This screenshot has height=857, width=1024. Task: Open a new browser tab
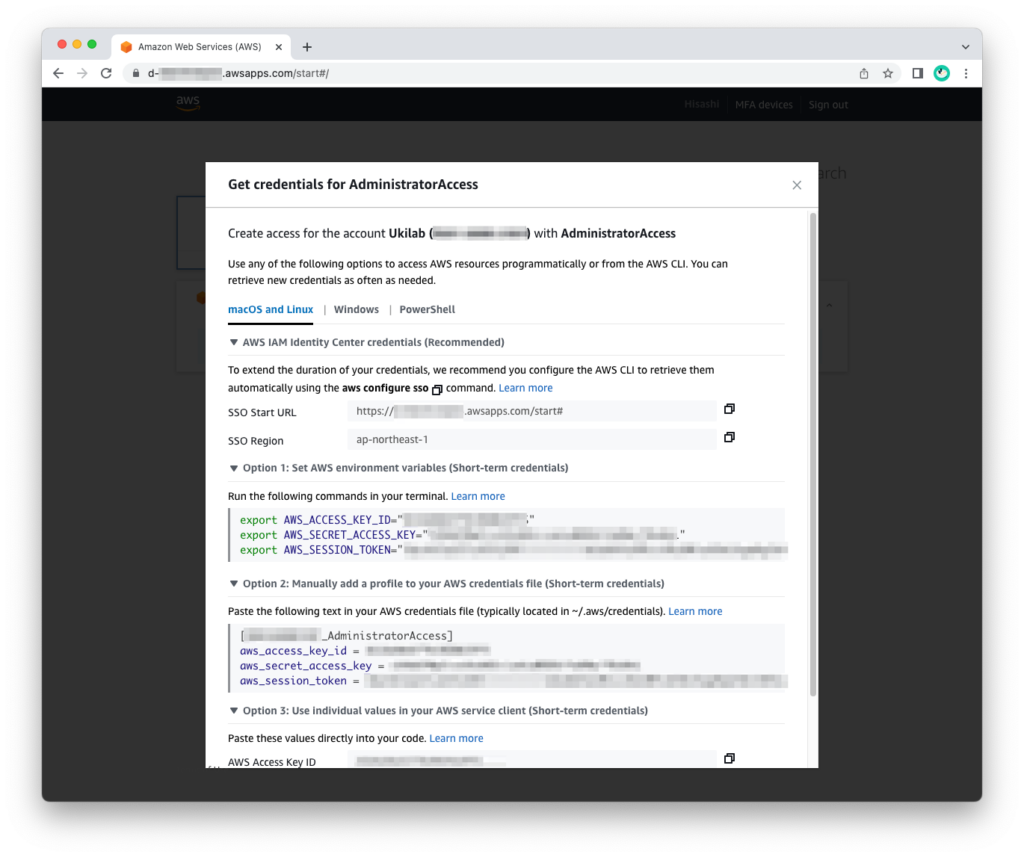pyautogui.click(x=307, y=47)
